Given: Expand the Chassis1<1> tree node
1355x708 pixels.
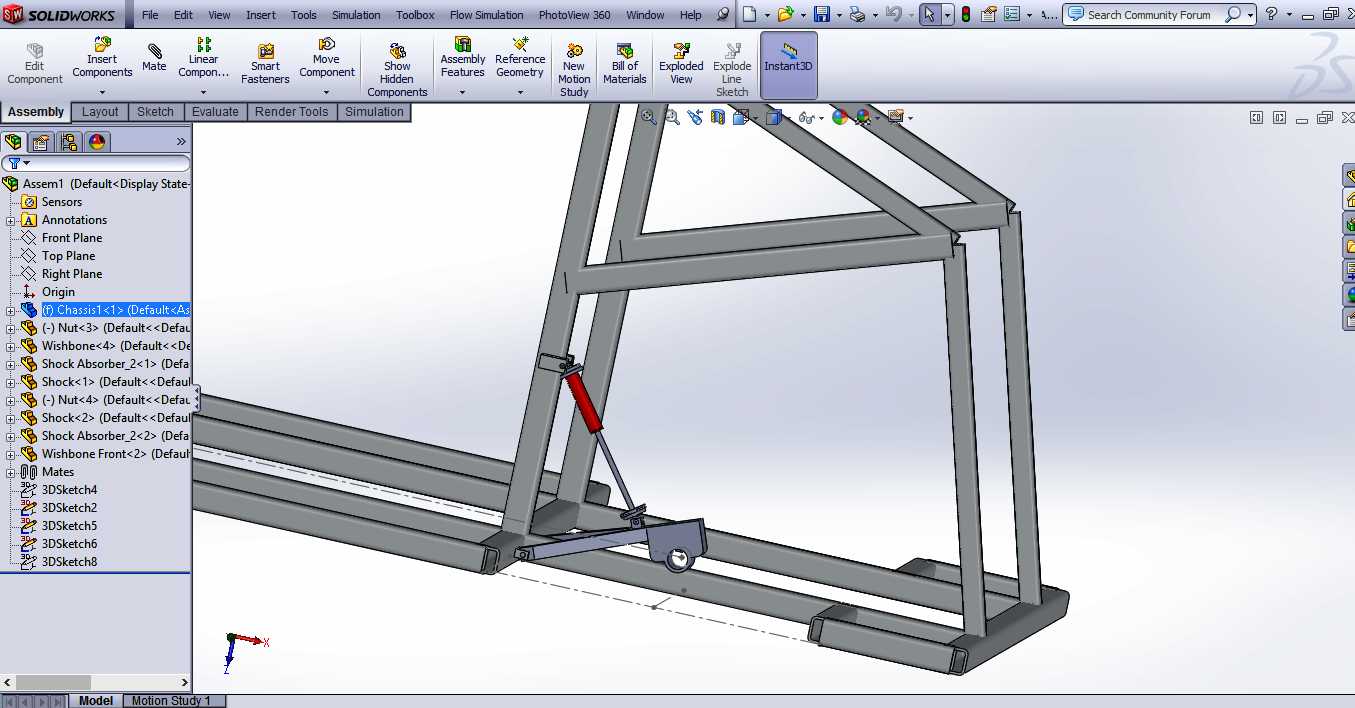Looking at the screenshot, I should 11,310.
